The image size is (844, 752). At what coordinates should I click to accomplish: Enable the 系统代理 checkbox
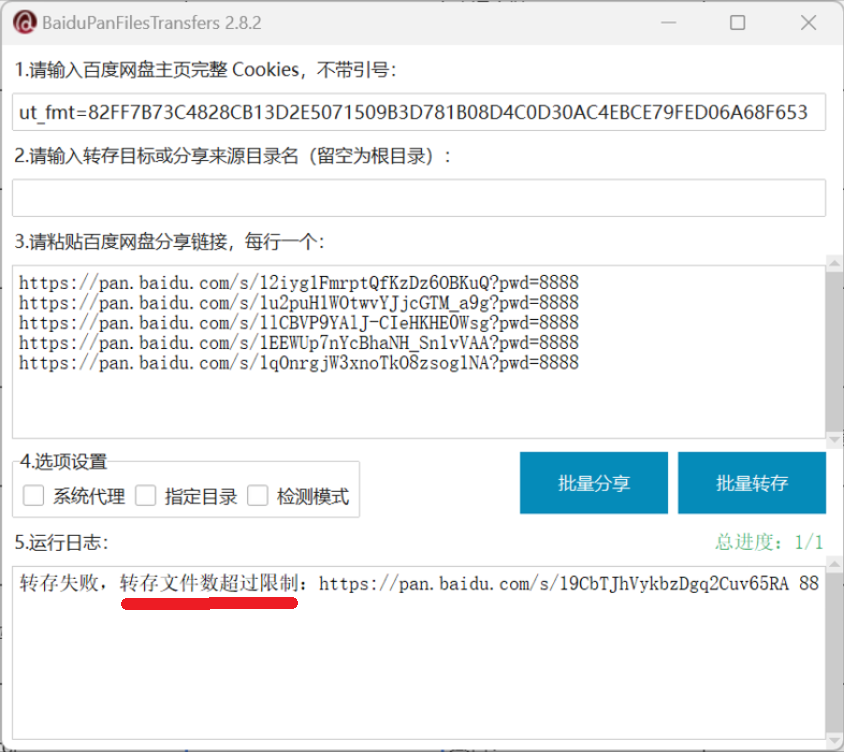34,495
